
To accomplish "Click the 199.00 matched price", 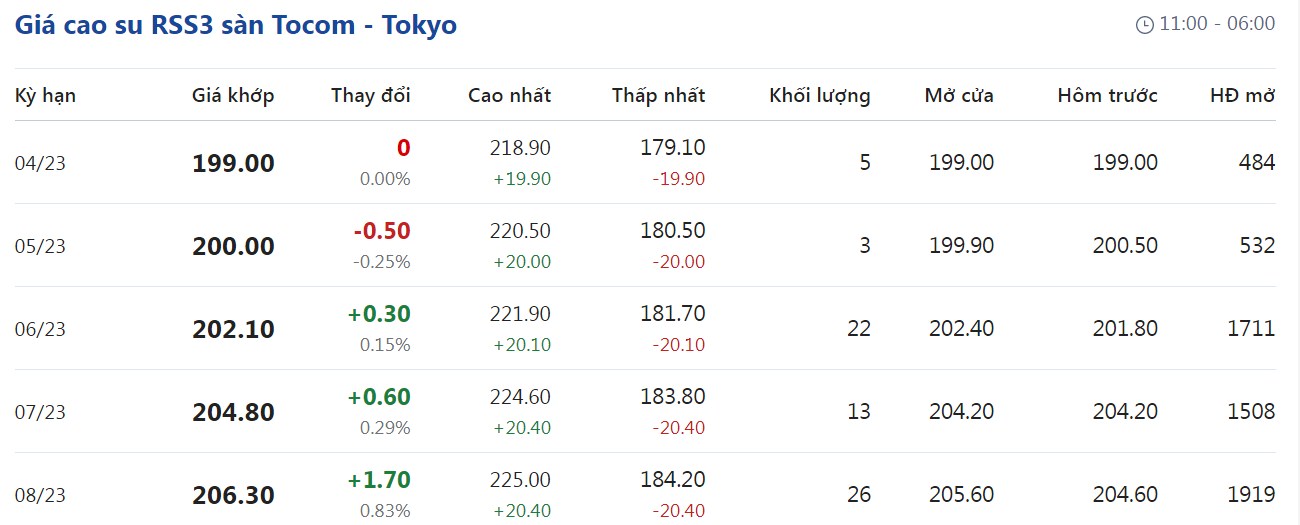I will tap(233, 163).
